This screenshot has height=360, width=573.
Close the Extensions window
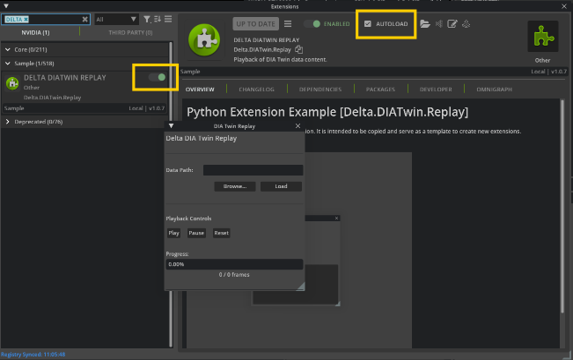(x=564, y=6)
